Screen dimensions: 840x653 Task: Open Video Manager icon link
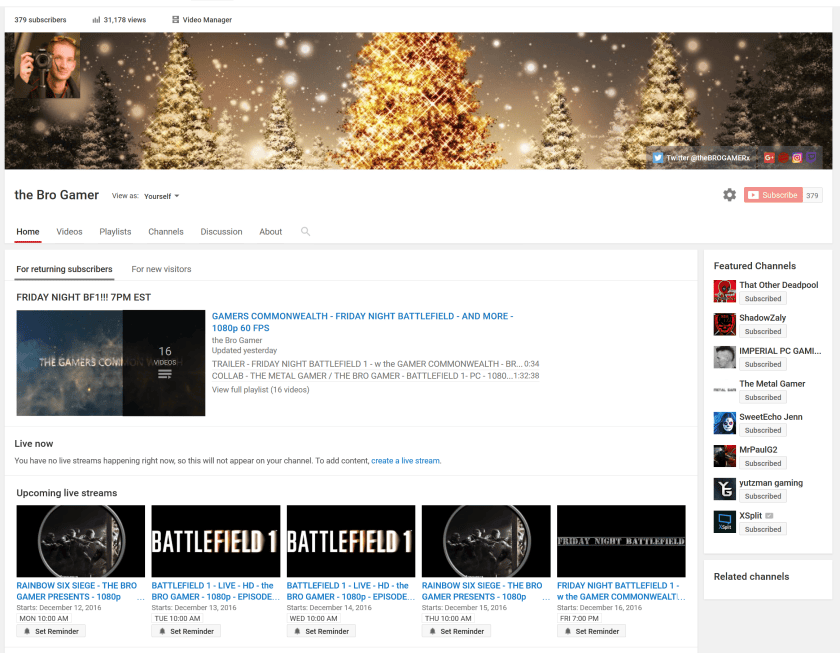click(175, 20)
